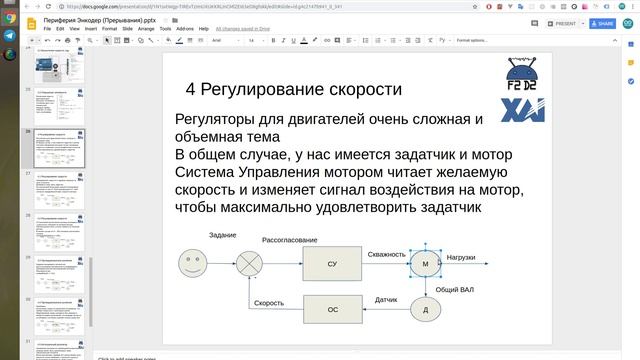
Task: Open the text Align dropdown
Action: point(351,40)
